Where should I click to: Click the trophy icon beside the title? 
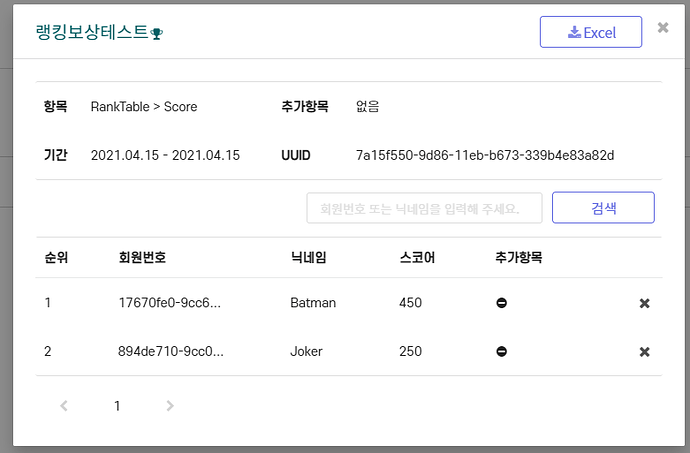(x=157, y=34)
